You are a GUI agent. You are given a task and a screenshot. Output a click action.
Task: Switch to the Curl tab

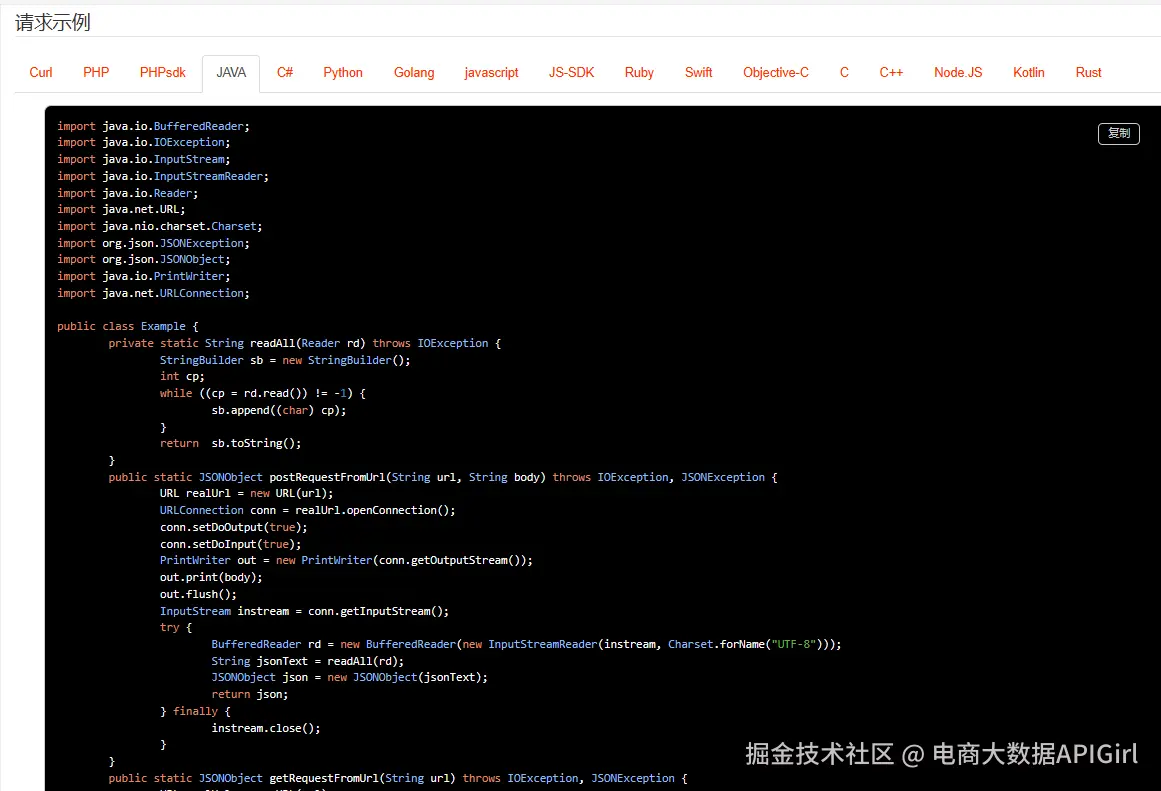pyautogui.click(x=41, y=73)
